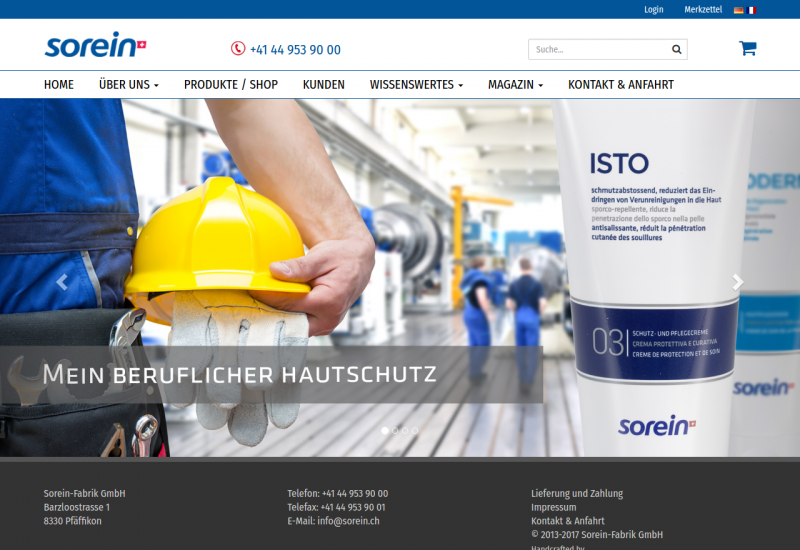Advance to next carousel slide
Viewport: 800px width, 550px height.
tap(738, 282)
